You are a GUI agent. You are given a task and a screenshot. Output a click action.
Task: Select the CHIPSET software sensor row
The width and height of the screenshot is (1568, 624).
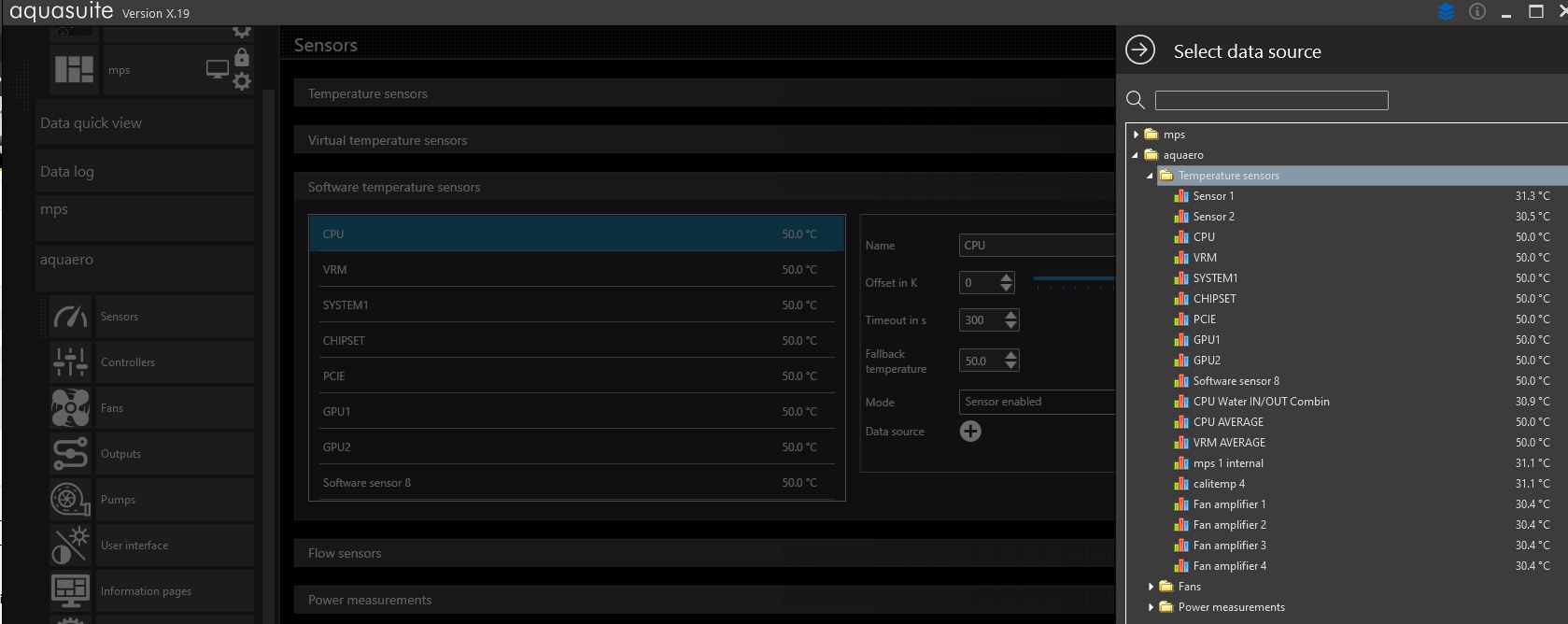point(576,341)
